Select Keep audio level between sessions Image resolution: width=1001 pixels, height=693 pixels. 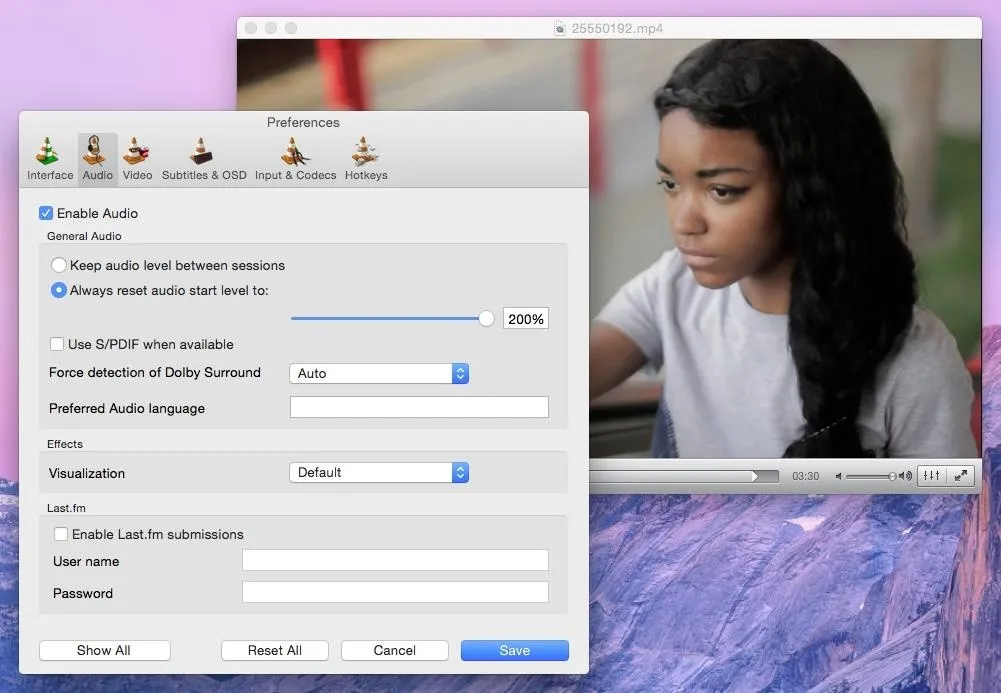coord(58,265)
